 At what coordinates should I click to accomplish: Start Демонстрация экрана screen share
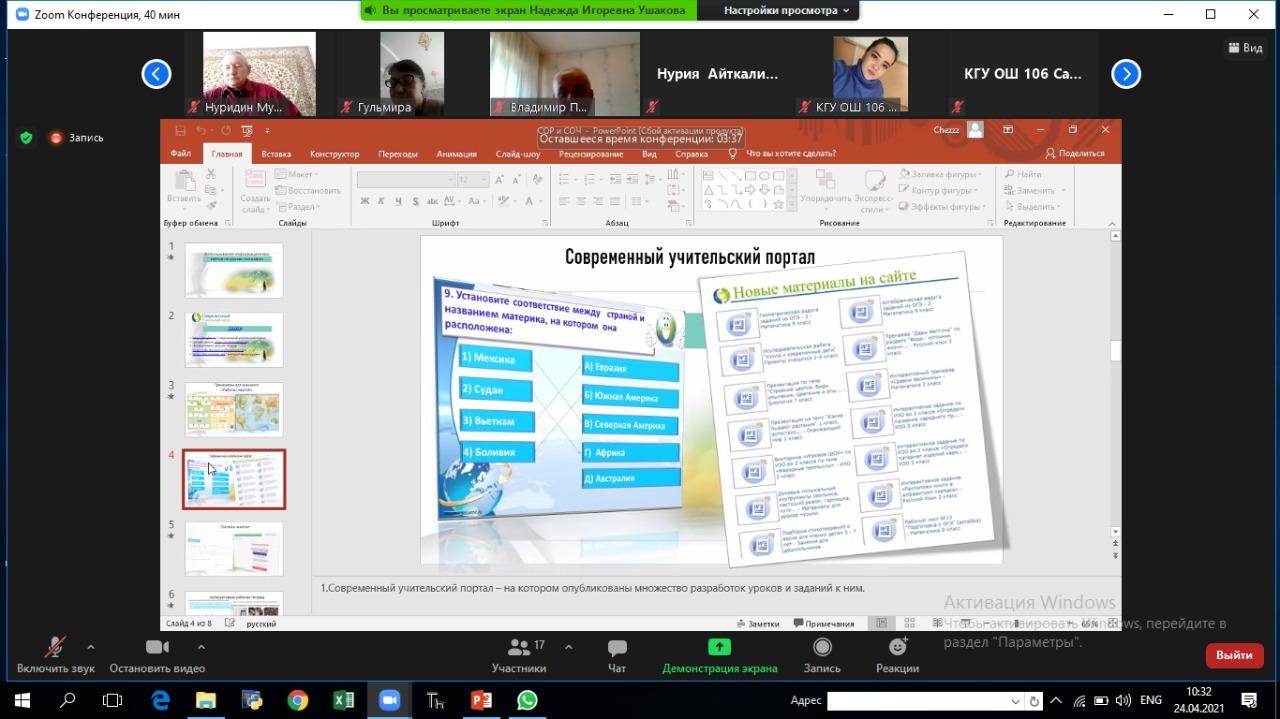point(719,655)
